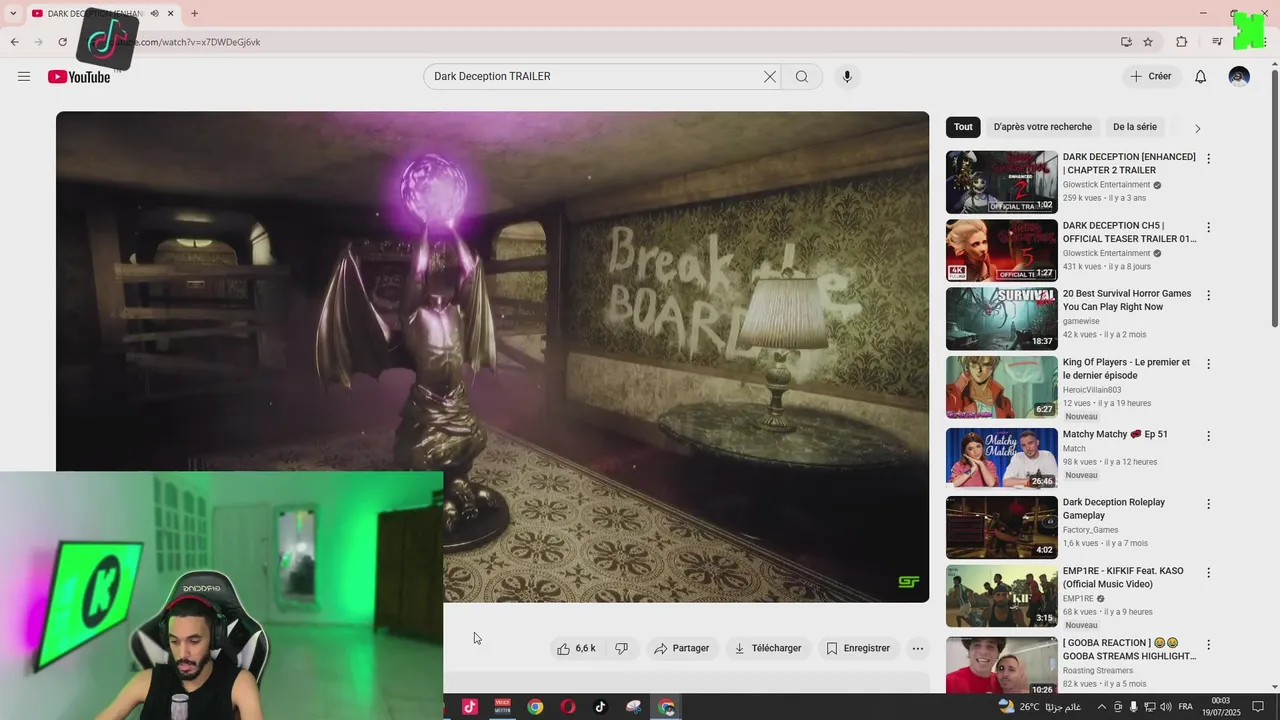
Task: Open media controls in browser toolbar
Action: pos(1216,42)
